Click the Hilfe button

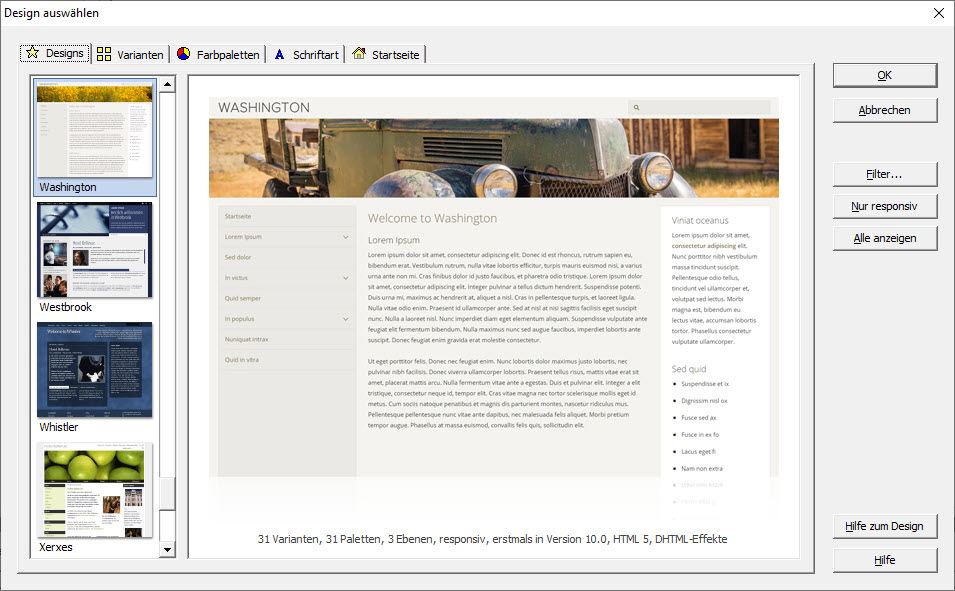(885, 560)
